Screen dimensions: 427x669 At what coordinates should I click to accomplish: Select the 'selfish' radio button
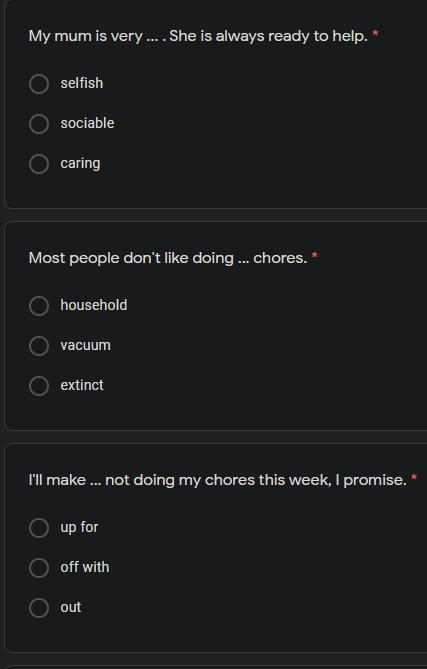tap(39, 84)
